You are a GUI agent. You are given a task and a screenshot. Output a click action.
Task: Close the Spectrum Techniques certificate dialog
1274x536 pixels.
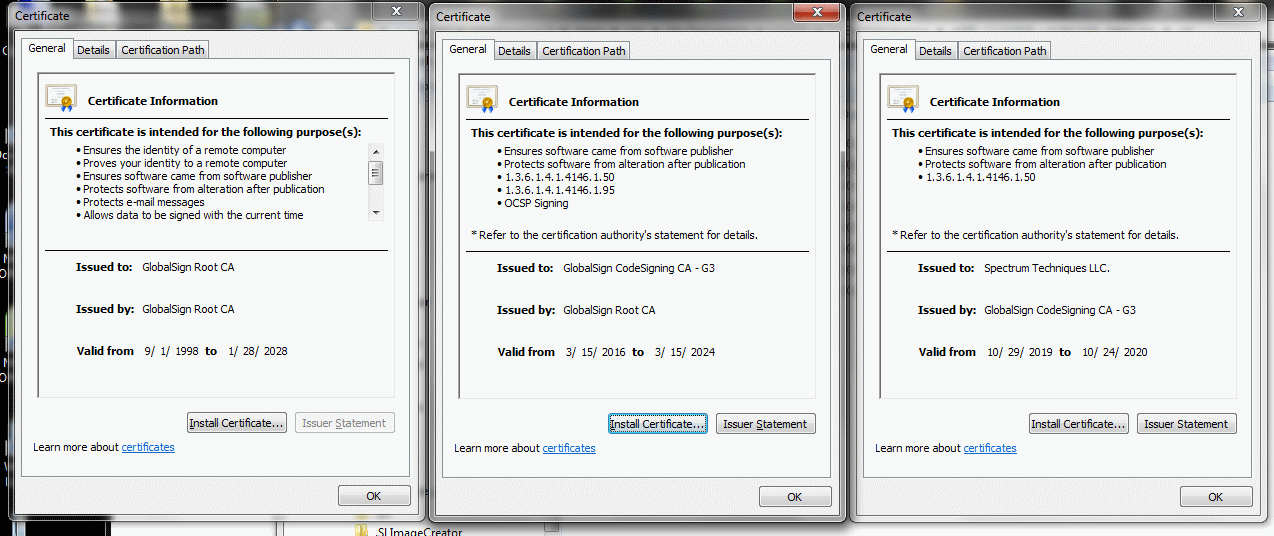(1237, 11)
